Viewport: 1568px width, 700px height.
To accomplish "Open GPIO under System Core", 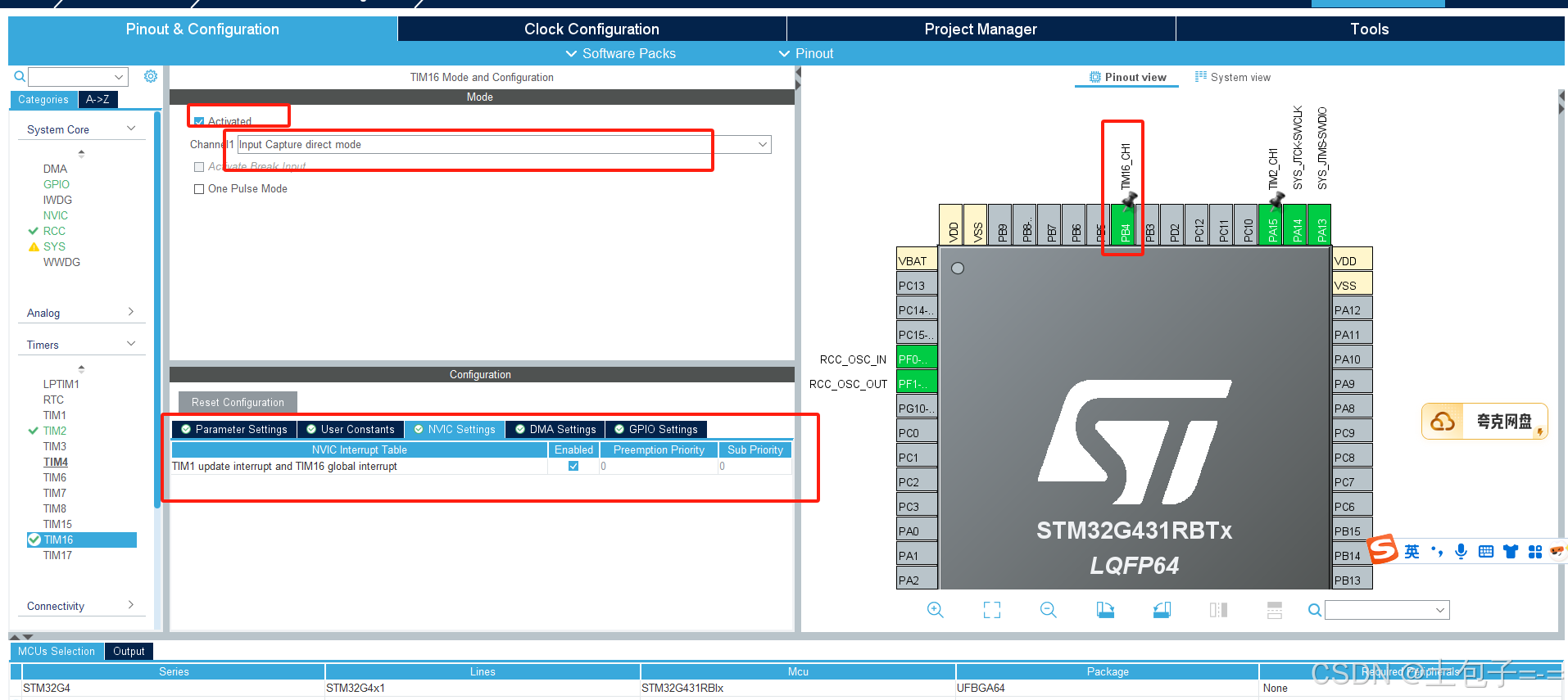I will pyautogui.click(x=57, y=184).
